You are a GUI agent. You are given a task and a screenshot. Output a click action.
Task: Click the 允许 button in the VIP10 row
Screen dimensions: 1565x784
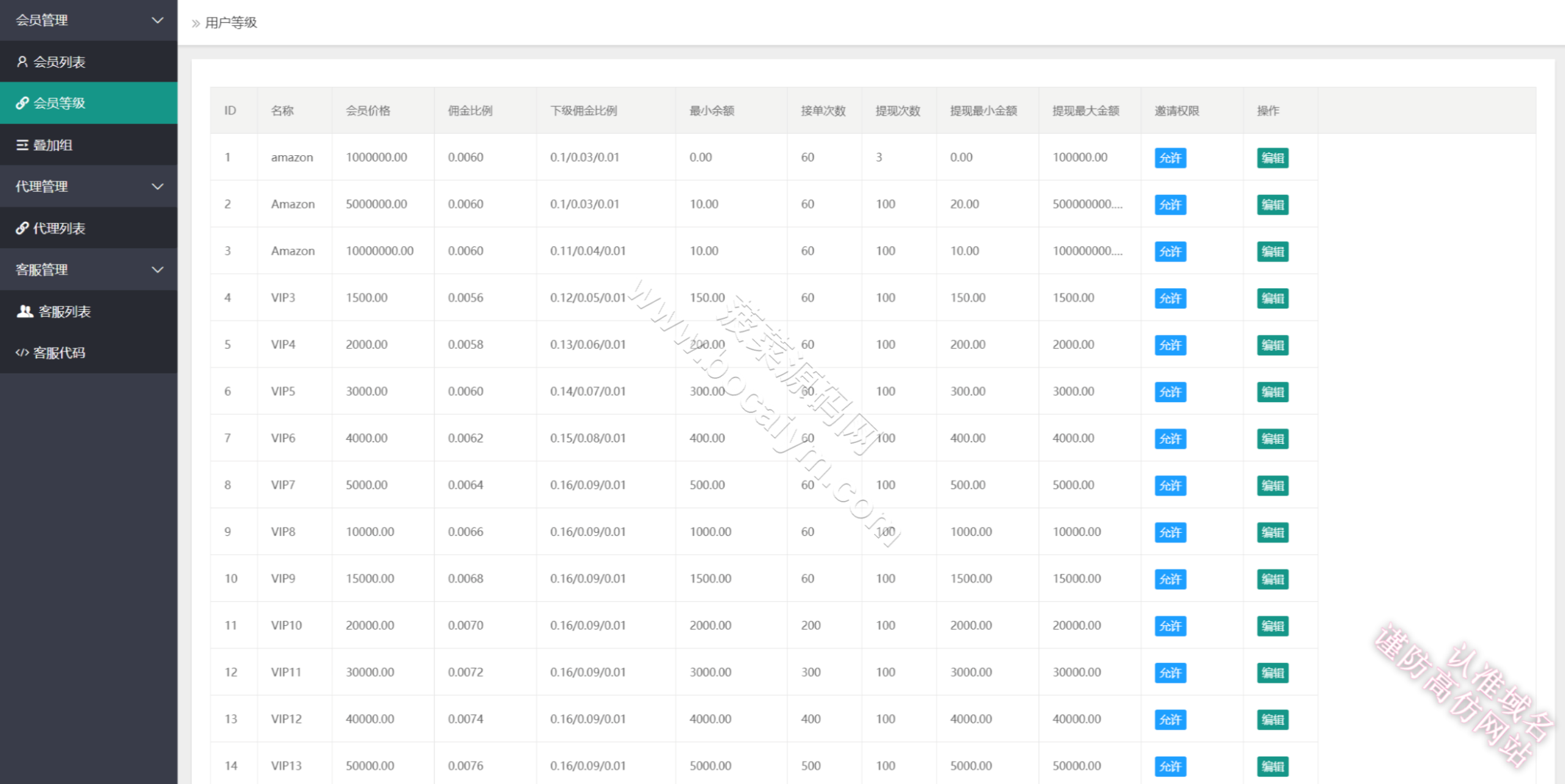click(x=1170, y=626)
